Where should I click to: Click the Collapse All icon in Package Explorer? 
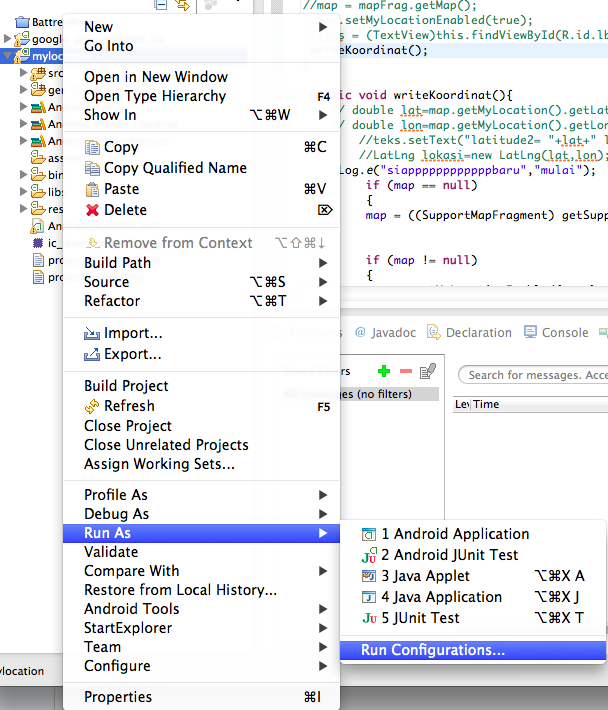[161, 5]
